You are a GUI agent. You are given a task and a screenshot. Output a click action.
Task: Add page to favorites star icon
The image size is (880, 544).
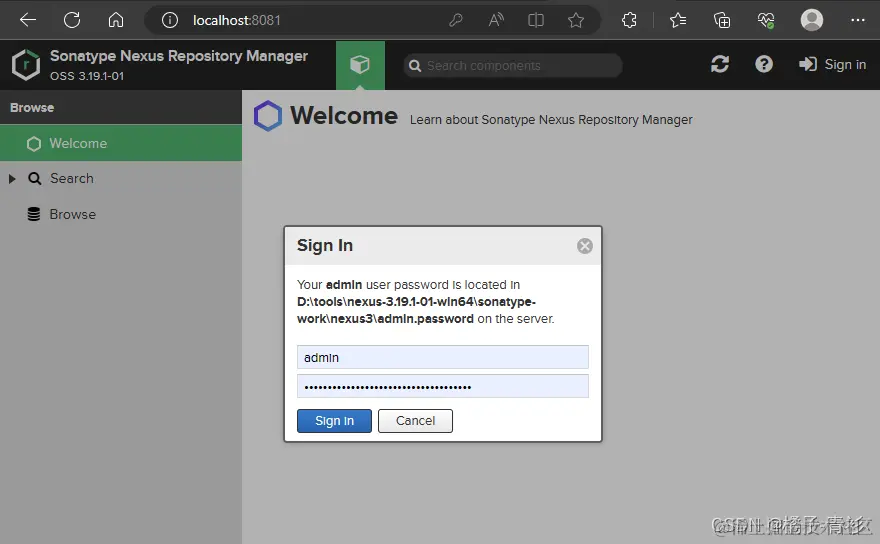coord(576,20)
